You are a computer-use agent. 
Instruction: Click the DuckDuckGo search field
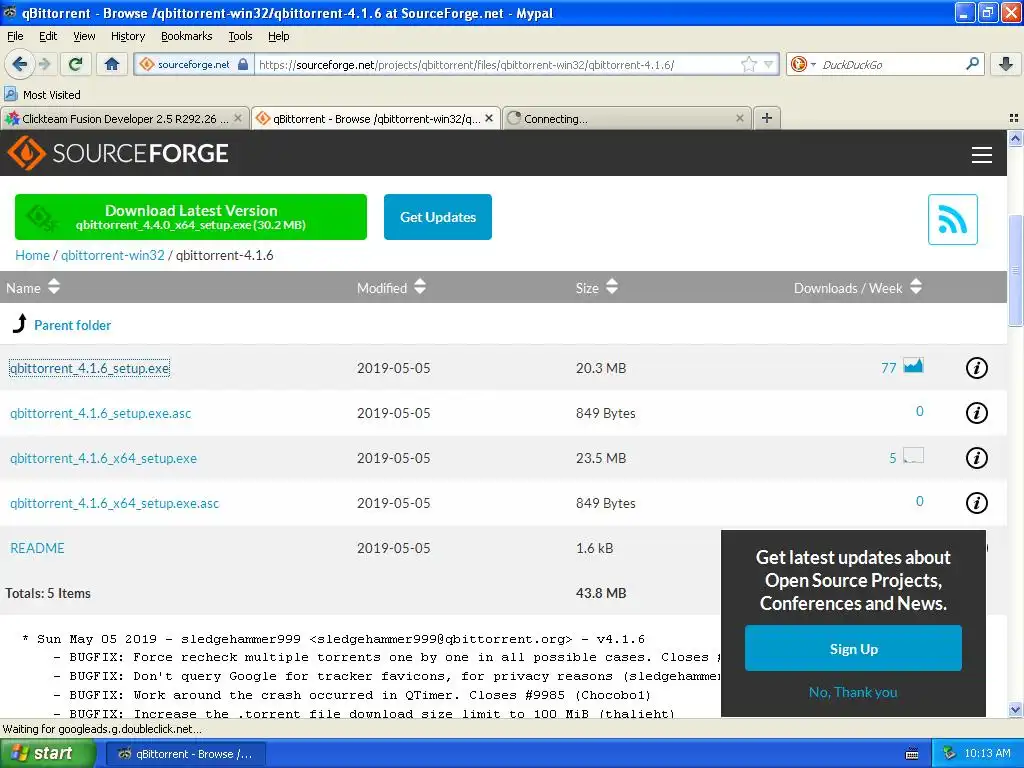pyautogui.click(x=890, y=64)
